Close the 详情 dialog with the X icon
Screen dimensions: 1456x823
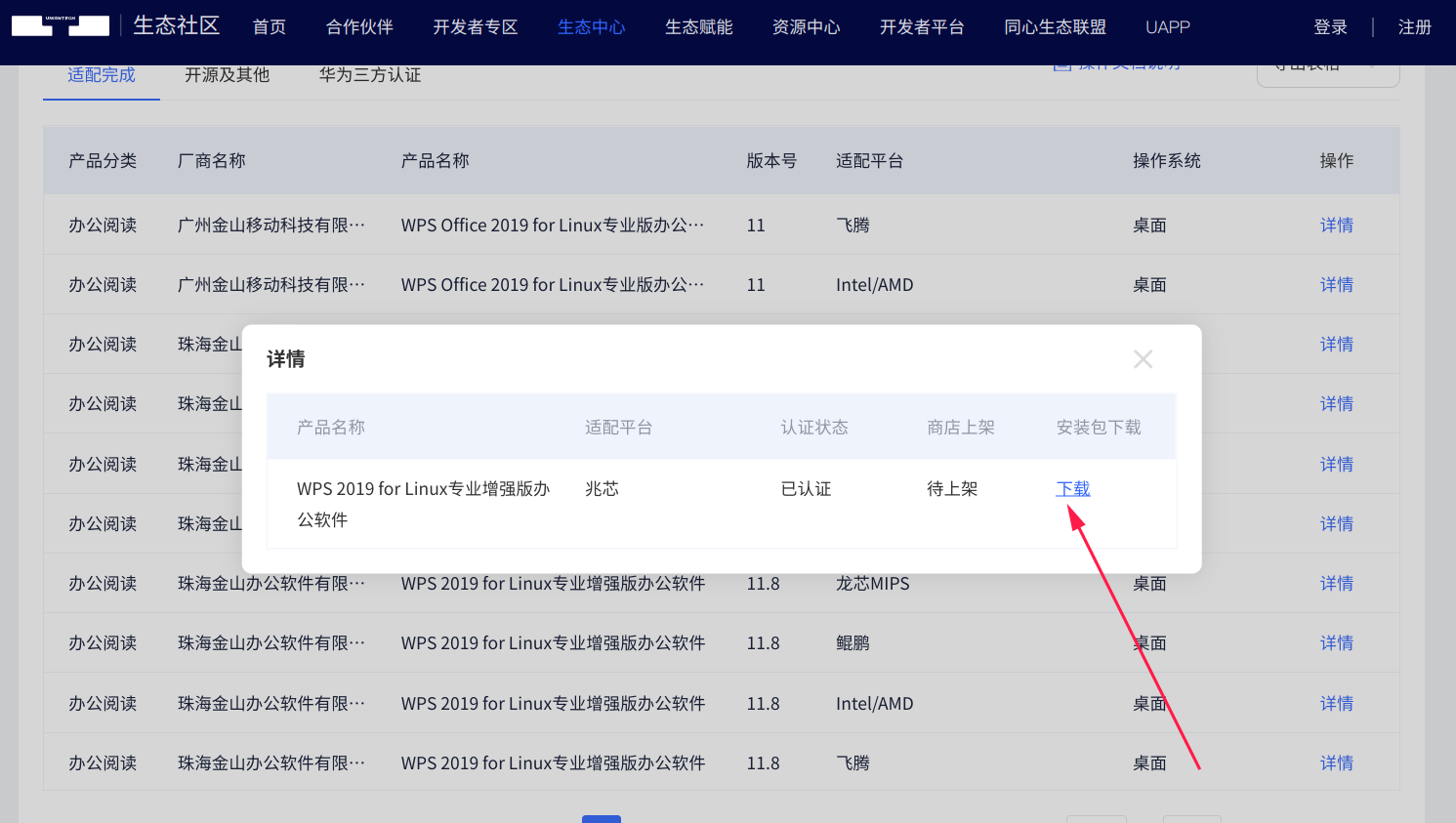pos(1143,358)
